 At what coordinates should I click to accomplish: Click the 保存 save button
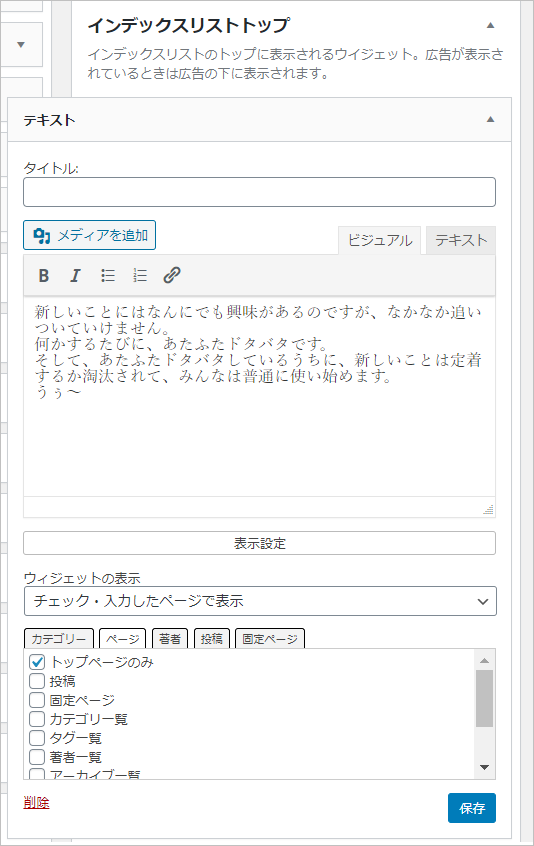[471, 808]
